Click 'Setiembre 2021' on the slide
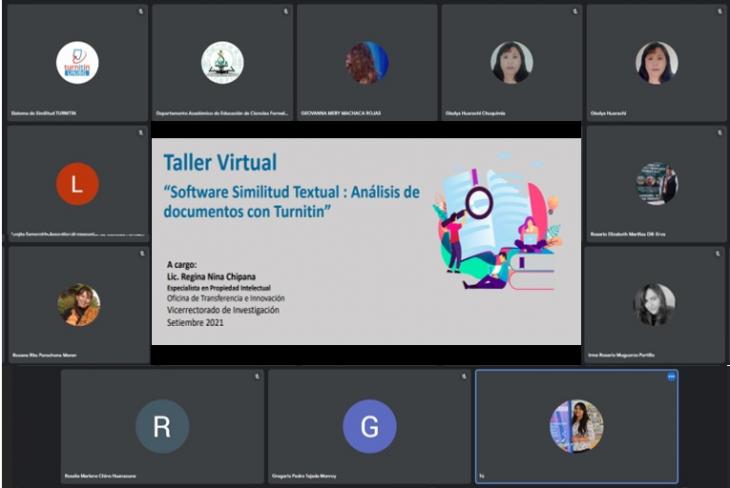730x488 pixels. click(195, 322)
